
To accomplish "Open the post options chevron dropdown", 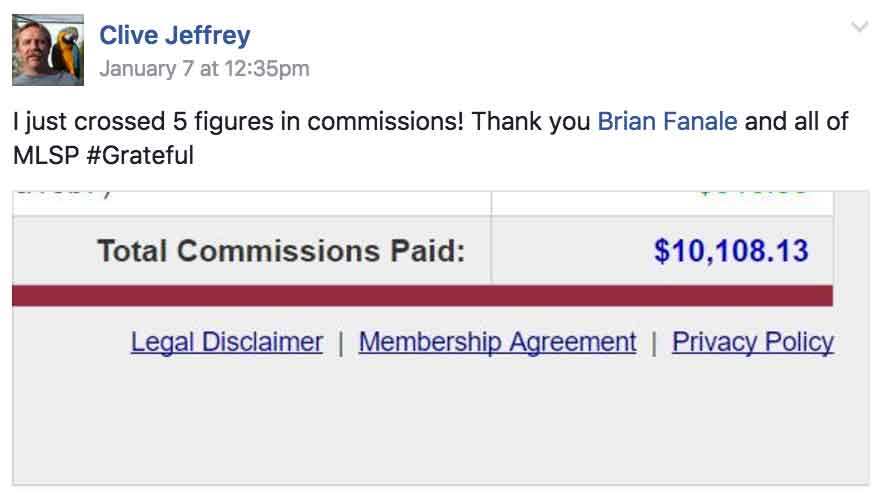I will [x=860, y=27].
